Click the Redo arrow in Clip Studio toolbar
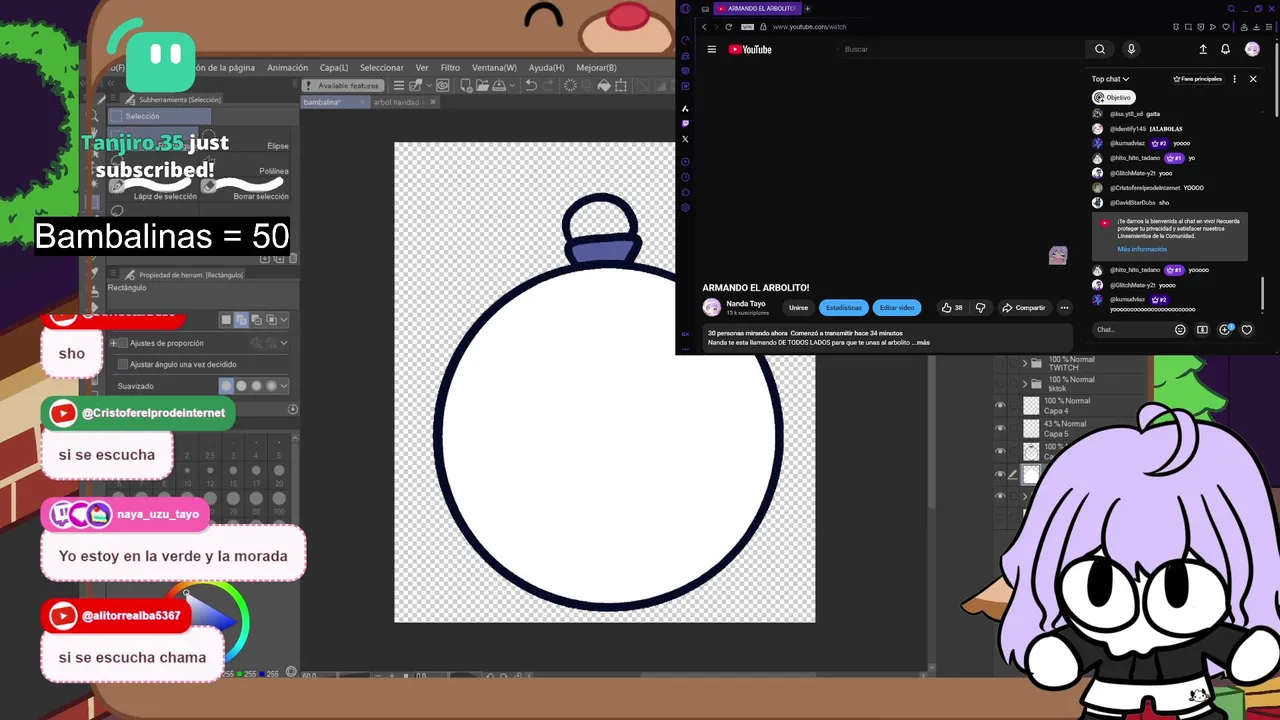Image resolution: width=1280 pixels, height=720 pixels. 548,86
